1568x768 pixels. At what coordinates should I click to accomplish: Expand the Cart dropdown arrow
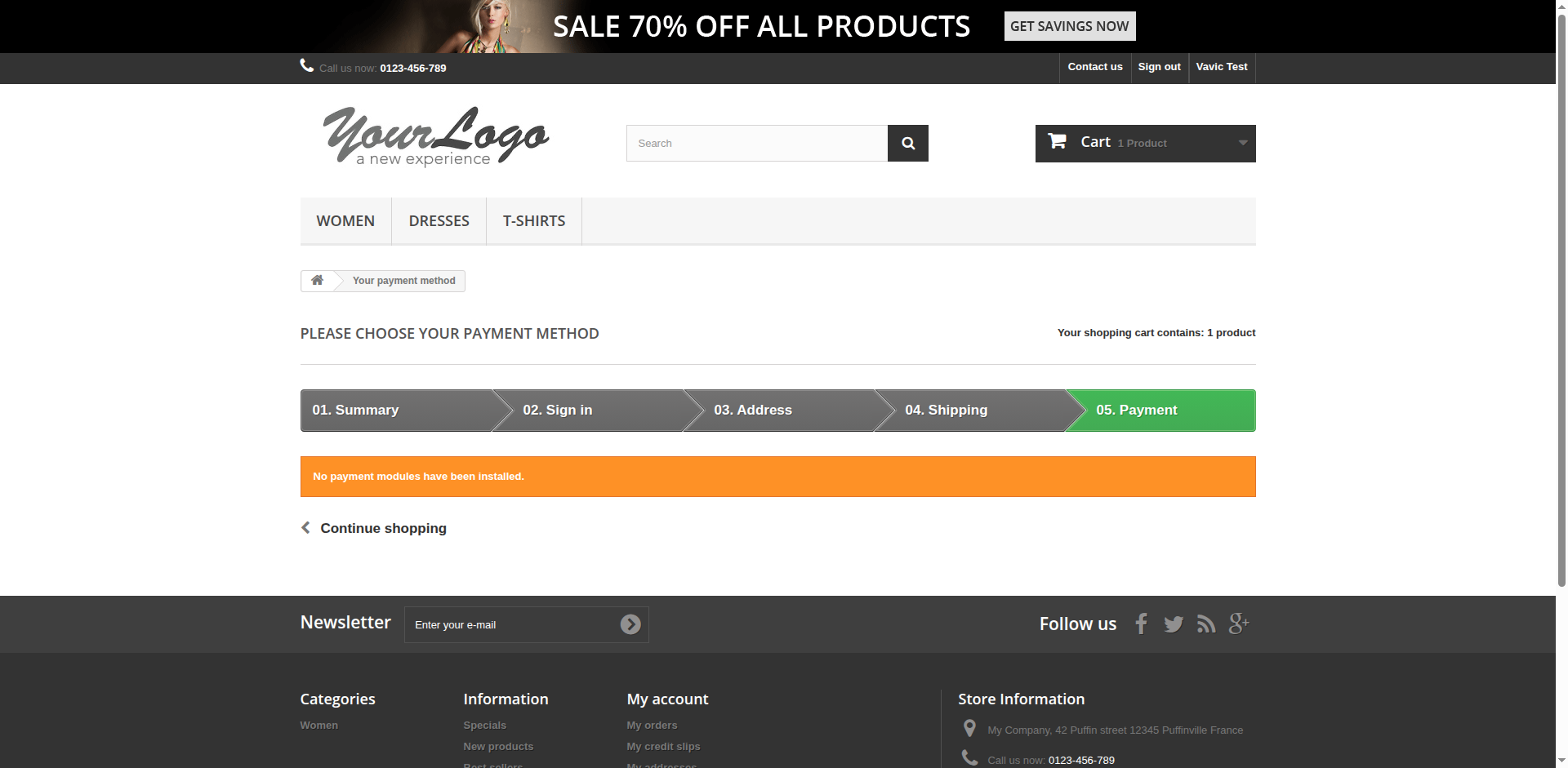coord(1242,143)
